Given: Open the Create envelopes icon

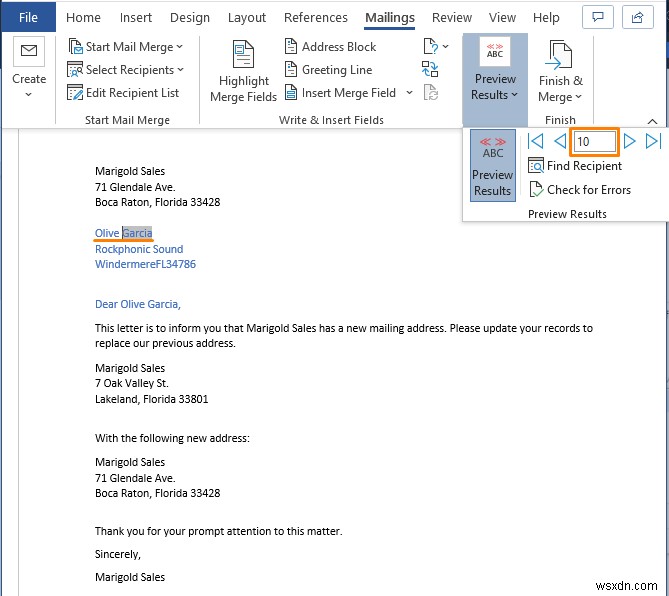Looking at the screenshot, I should click(29, 51).
